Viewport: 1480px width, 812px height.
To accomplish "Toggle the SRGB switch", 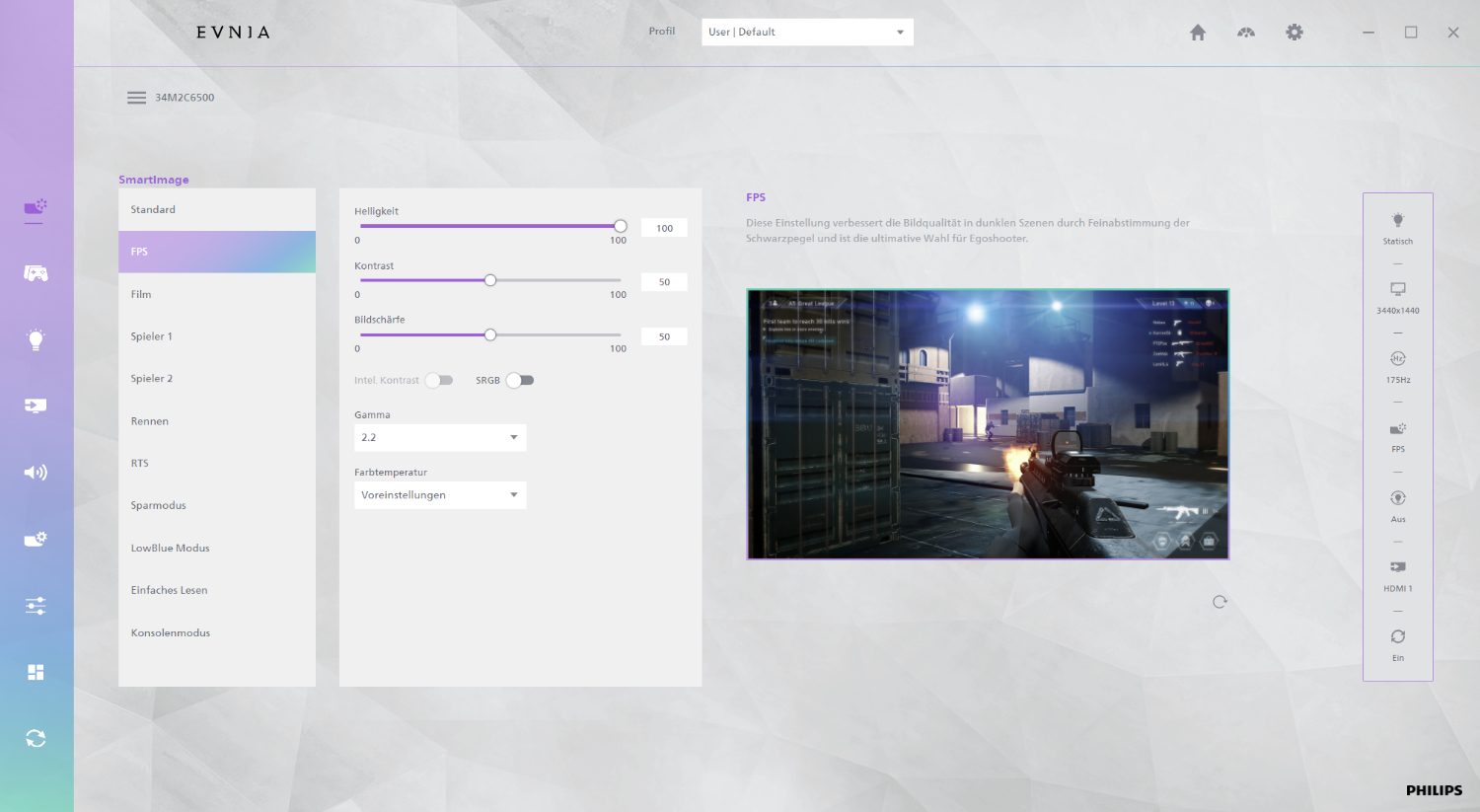I will click(520, 380).
